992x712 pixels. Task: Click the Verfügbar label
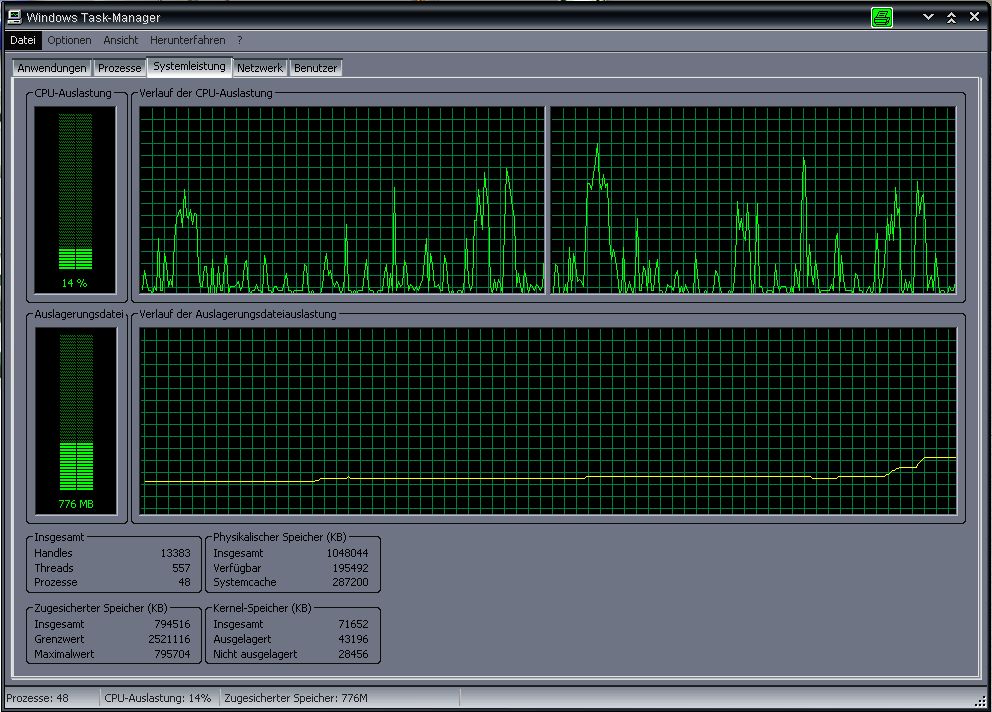(237, 568)
